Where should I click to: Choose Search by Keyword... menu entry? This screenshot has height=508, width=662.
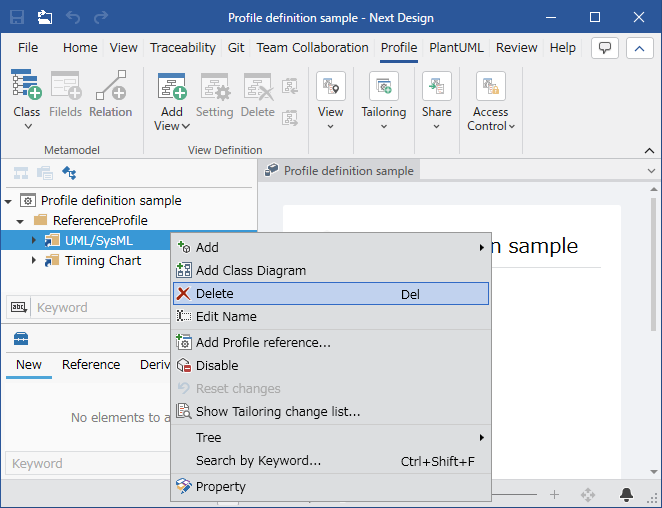tap(331, 461)
